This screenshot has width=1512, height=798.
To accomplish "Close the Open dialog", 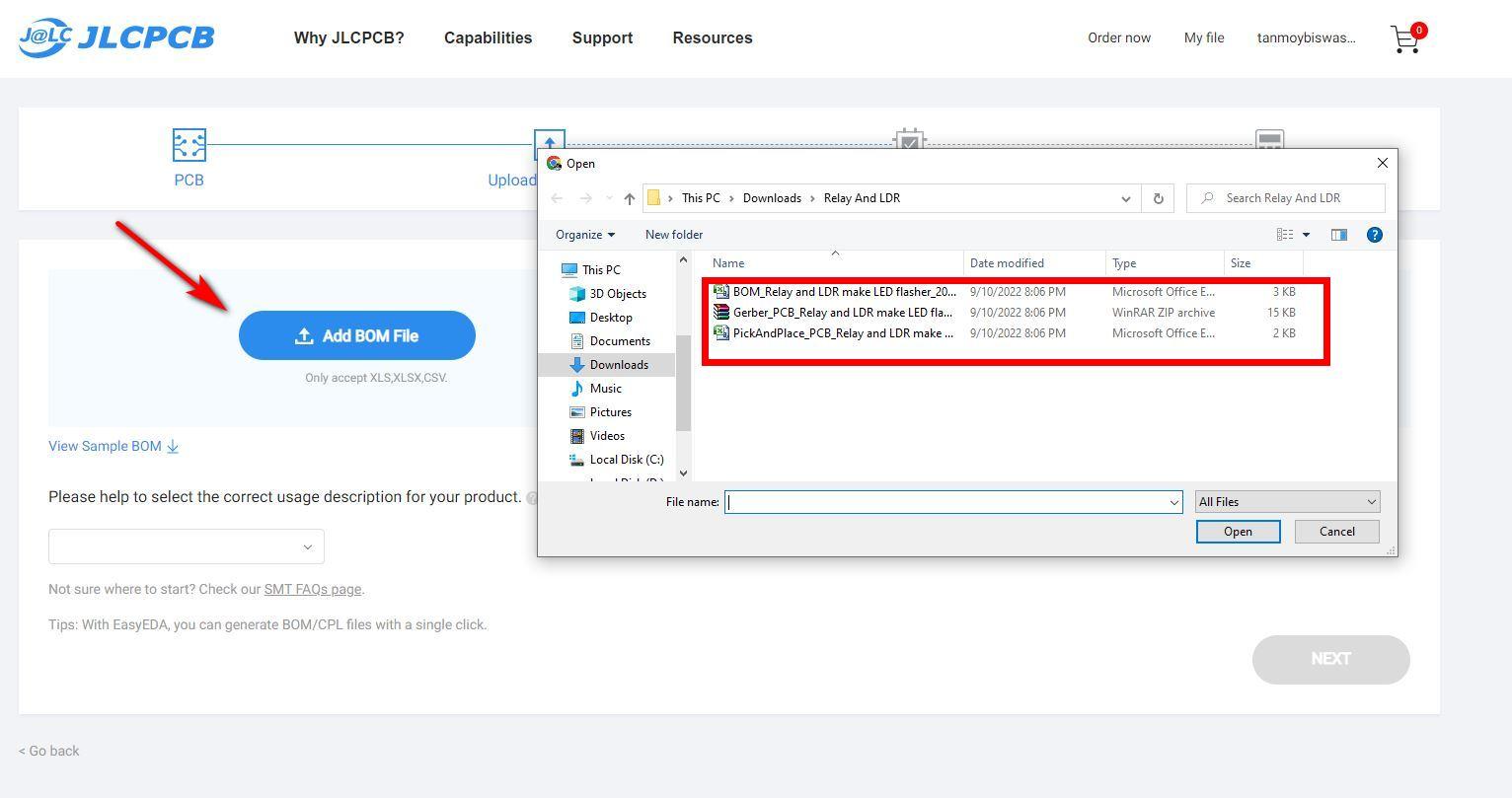I will (x=1382, y=163).
